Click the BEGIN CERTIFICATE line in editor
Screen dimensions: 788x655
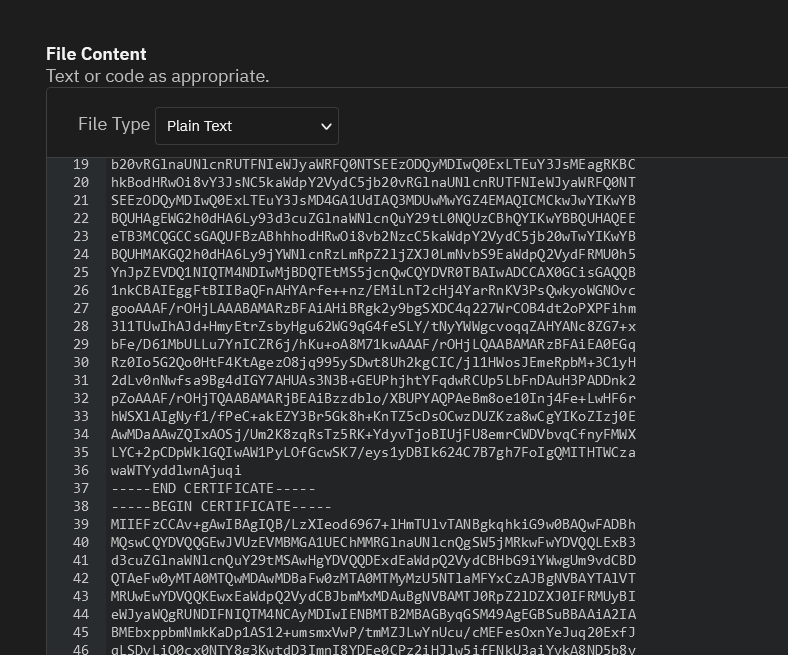pyautogui.click(x=221, y=506)
